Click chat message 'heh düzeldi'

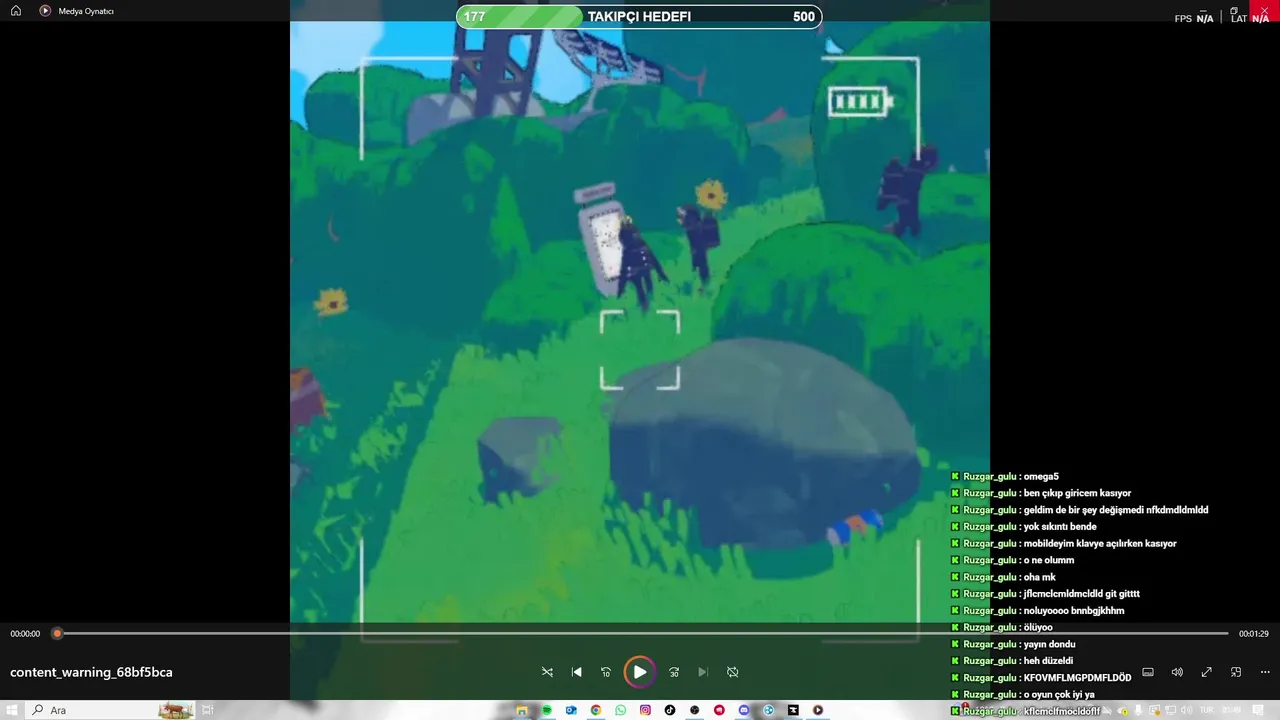[x=1048, y=661]
